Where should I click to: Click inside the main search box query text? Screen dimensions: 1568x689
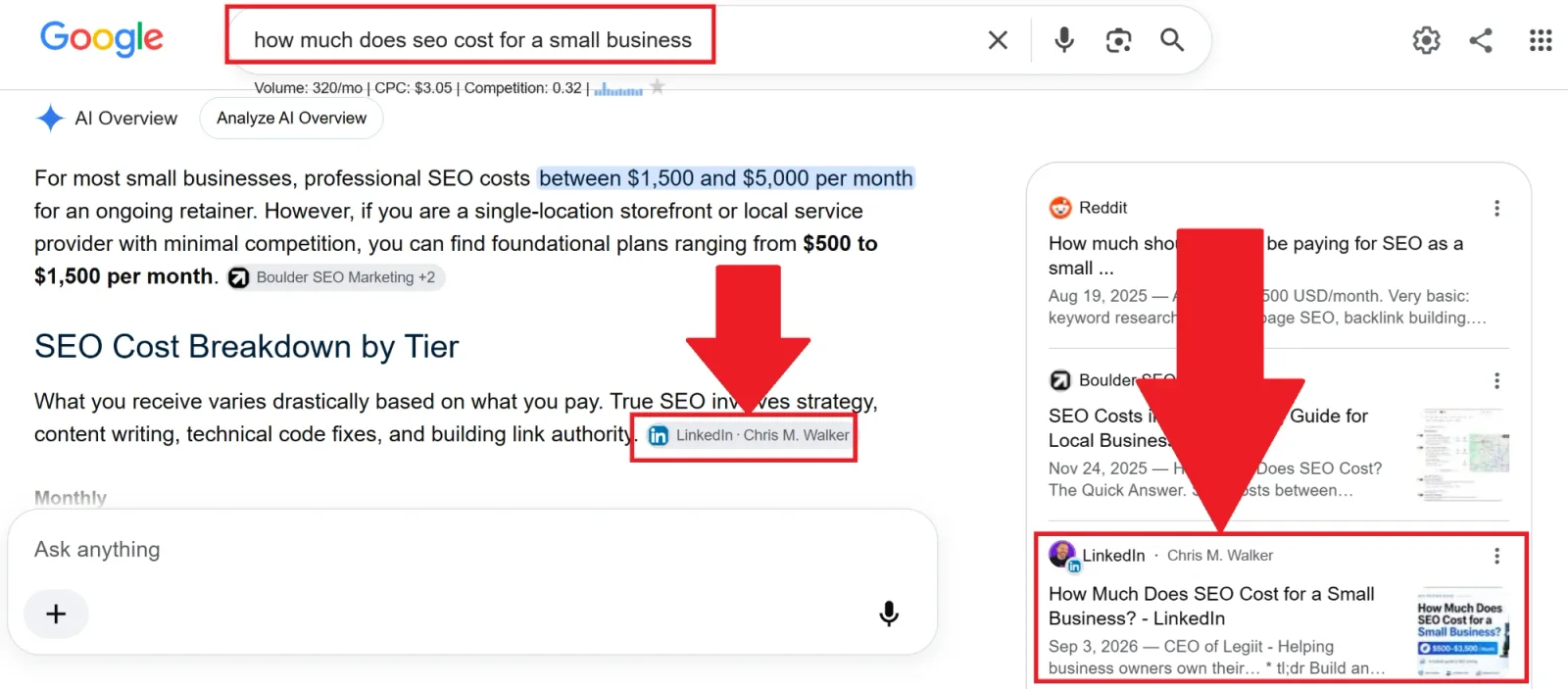[472, 40]
